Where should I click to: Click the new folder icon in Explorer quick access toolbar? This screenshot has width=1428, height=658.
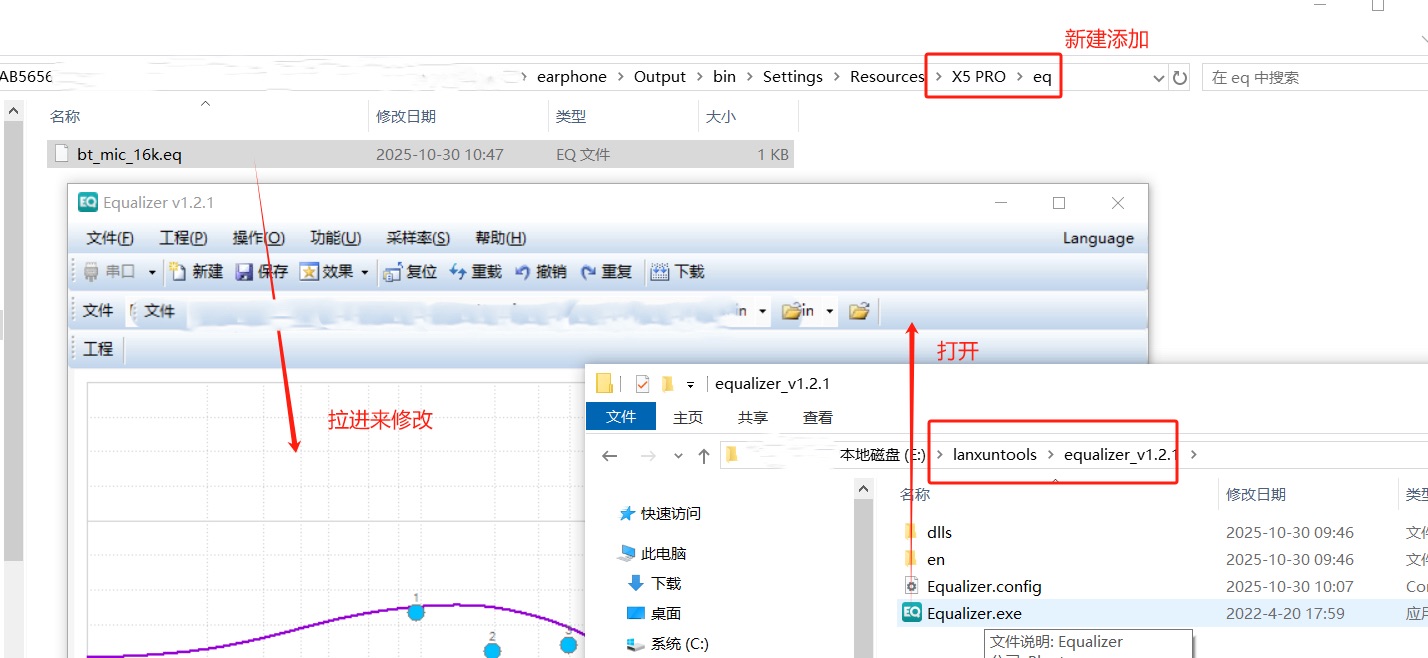coord(667,383)
